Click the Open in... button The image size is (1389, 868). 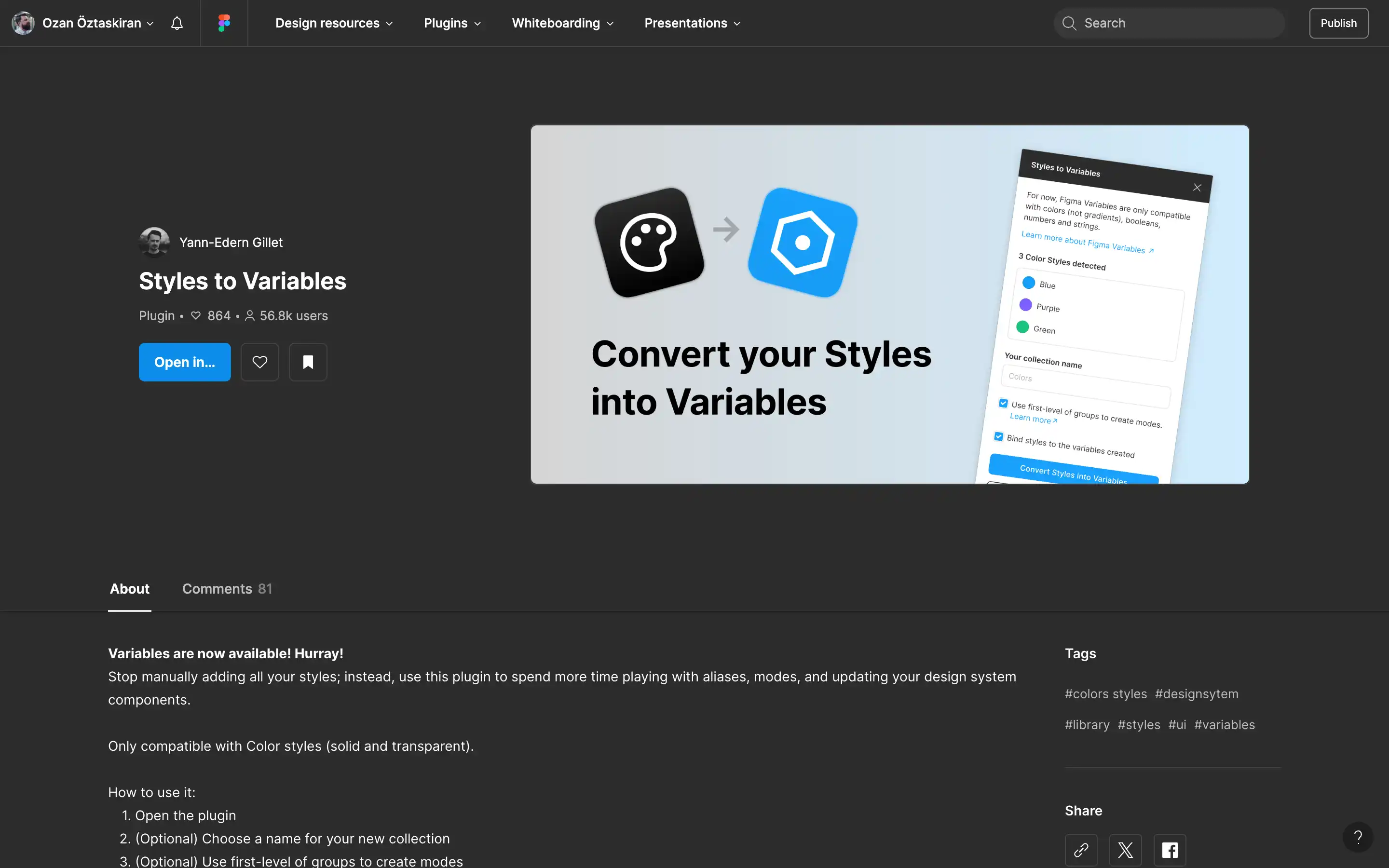pos(184,362)
